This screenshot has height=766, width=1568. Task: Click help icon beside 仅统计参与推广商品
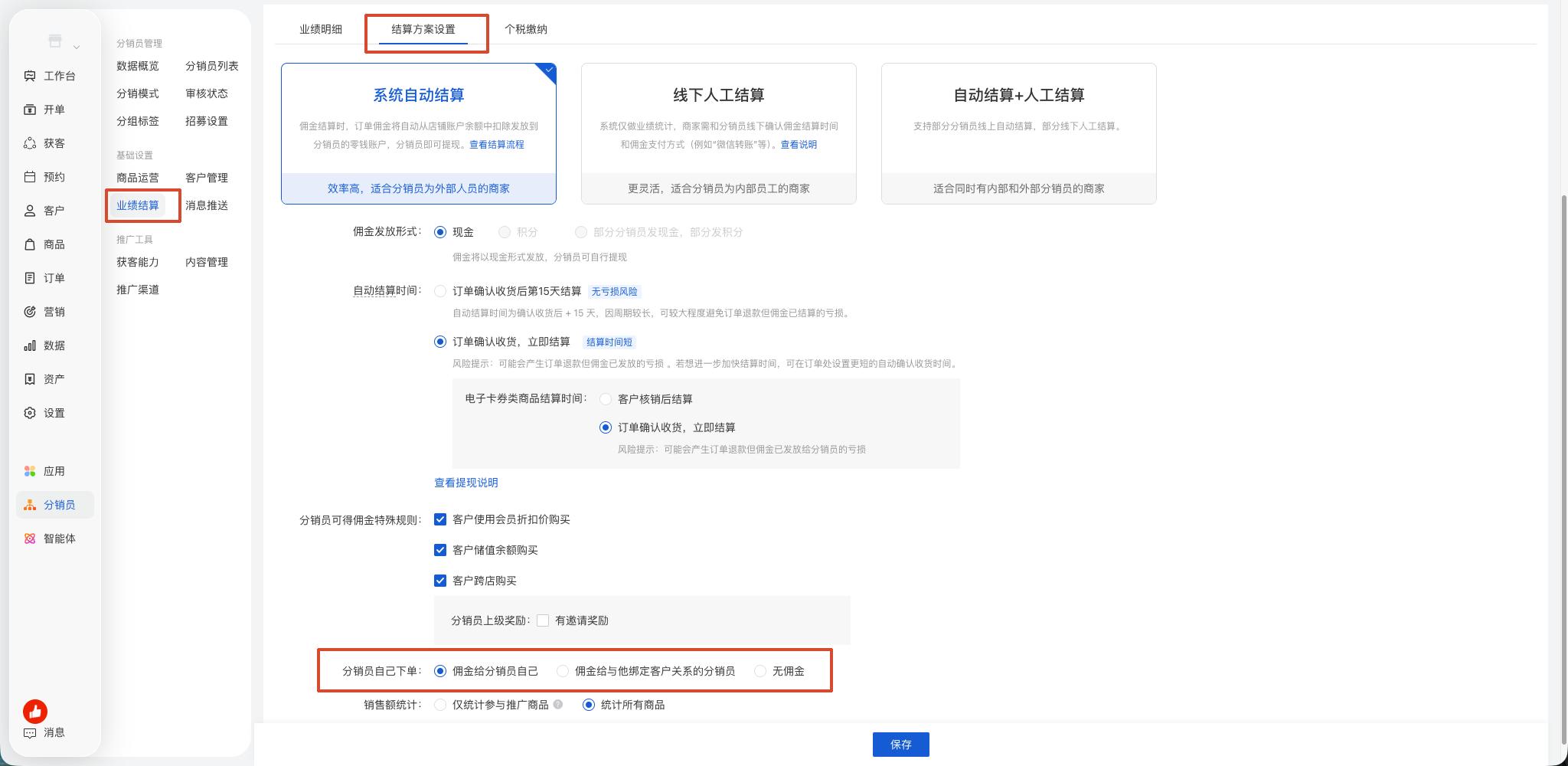(x=558, y=704)
